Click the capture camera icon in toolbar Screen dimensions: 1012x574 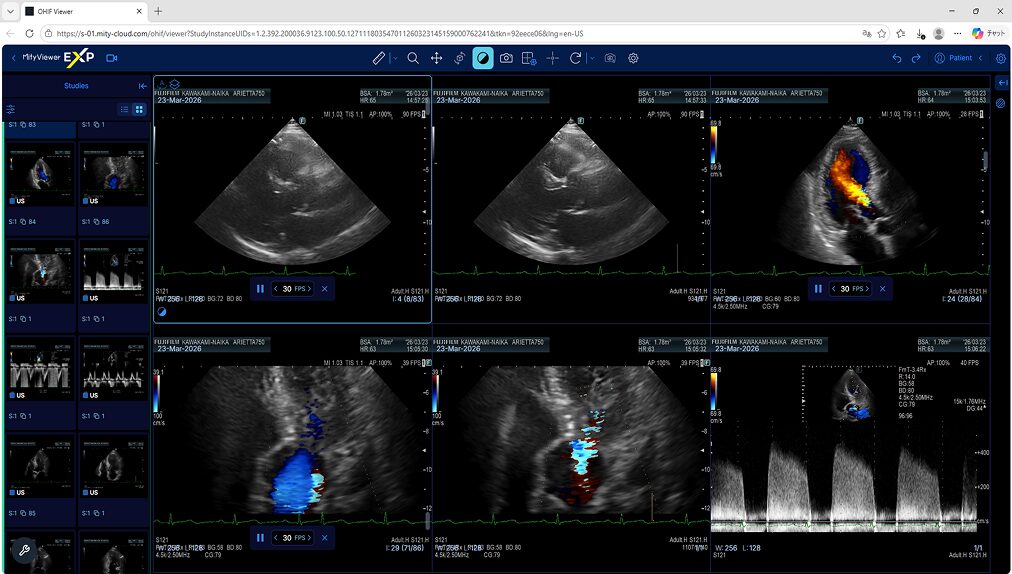[x=507, y=58]
